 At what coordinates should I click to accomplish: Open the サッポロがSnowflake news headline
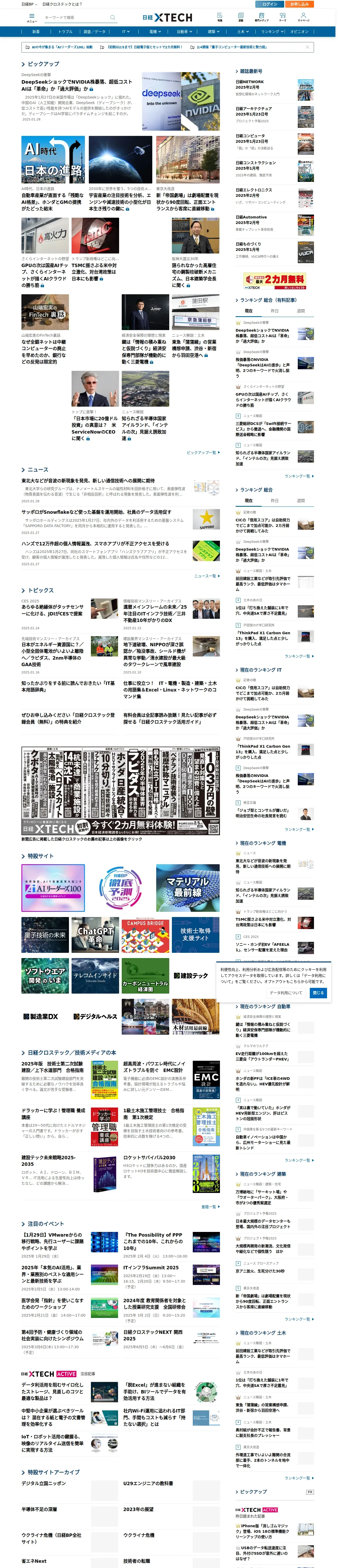coord(96,512)
